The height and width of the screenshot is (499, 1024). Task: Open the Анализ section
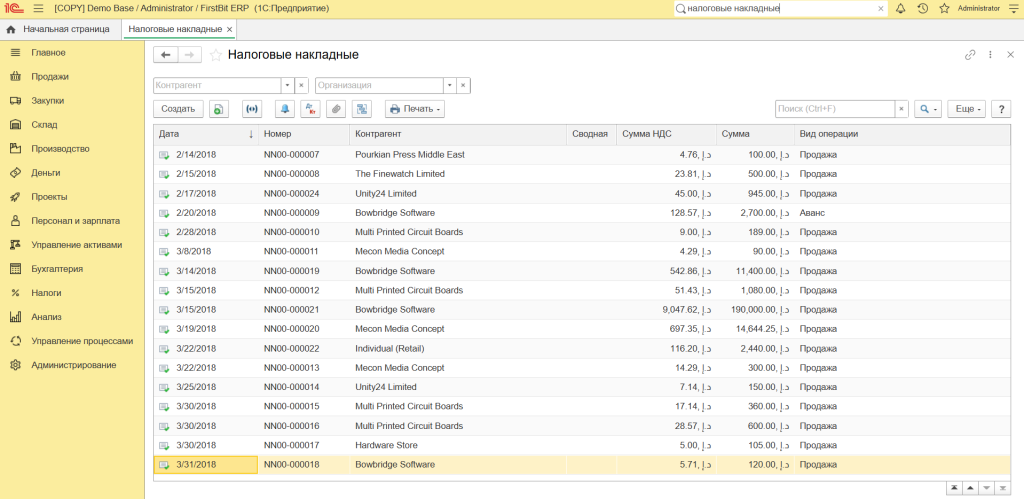72,317
